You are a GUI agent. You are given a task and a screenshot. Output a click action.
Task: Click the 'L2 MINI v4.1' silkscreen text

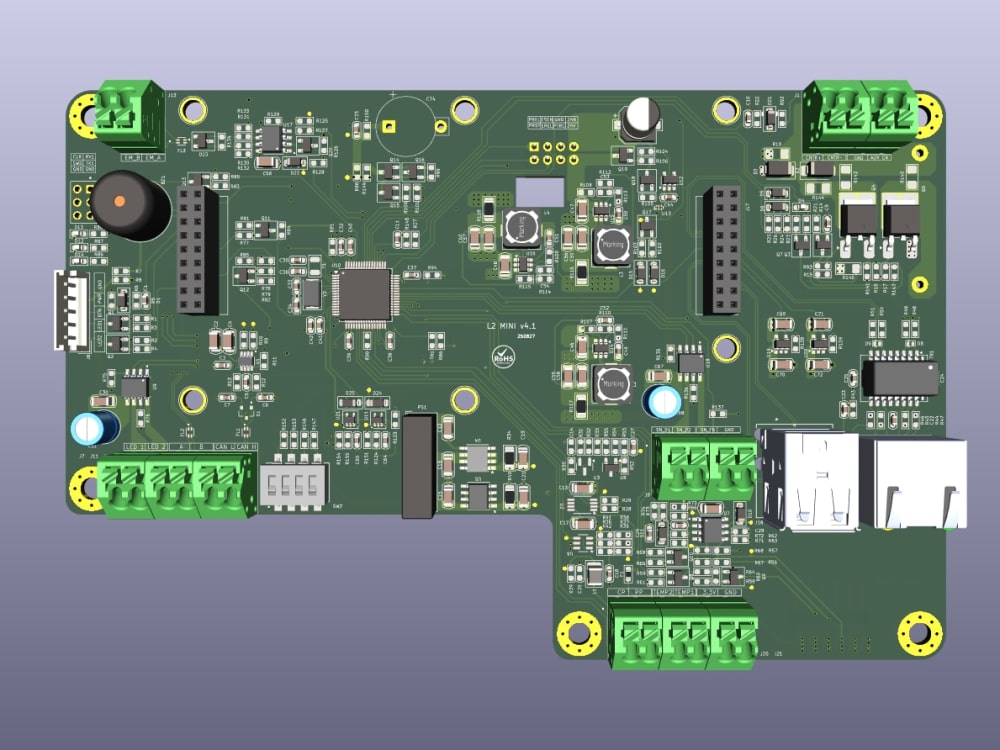click(511, 325)
